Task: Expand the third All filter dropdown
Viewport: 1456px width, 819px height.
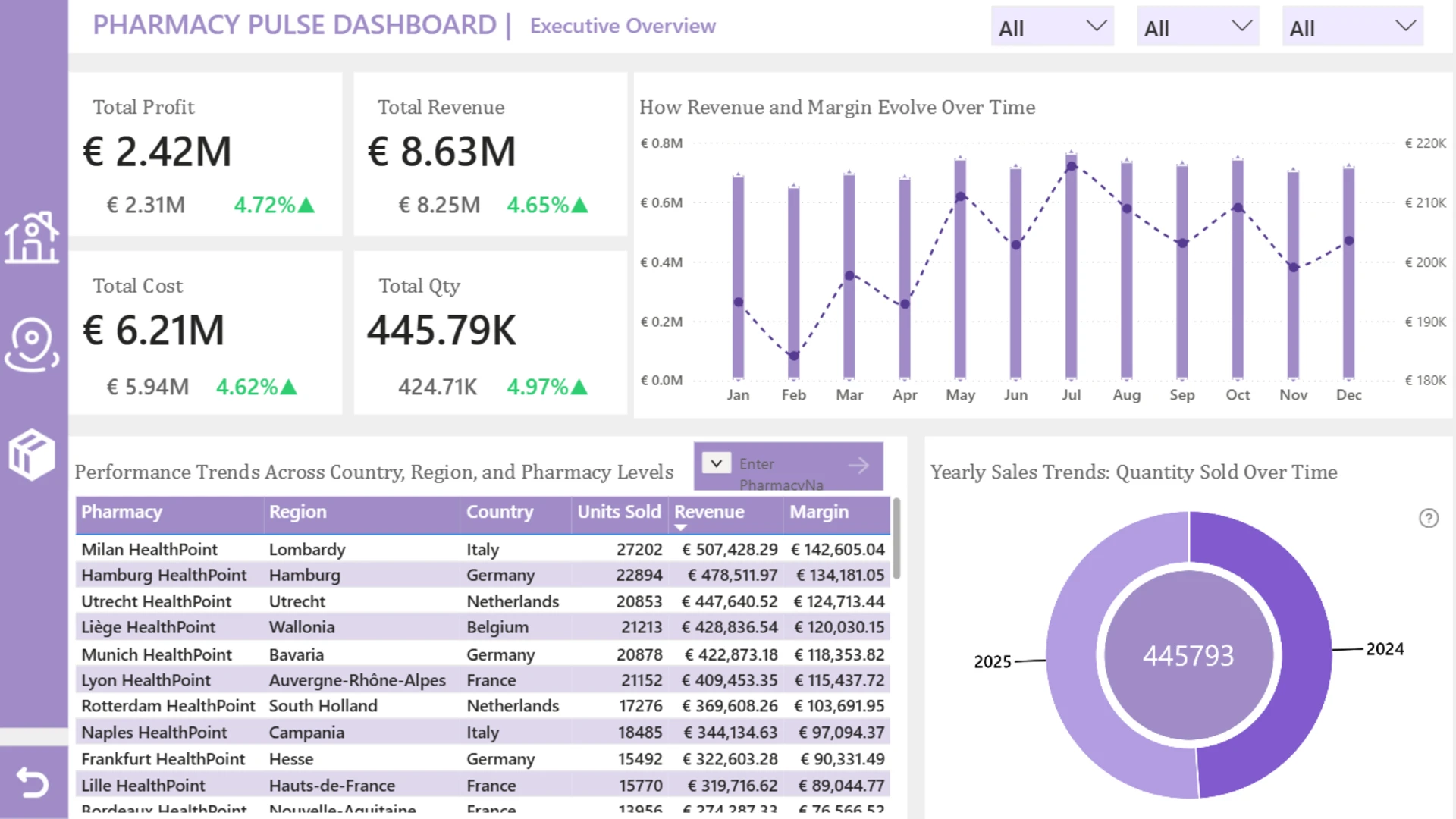Action: [1352, 27]
